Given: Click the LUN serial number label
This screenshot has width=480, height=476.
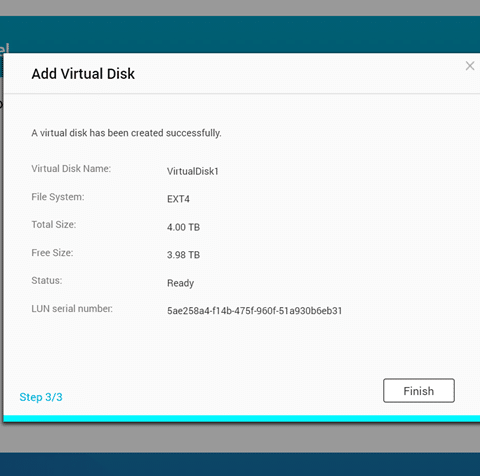Looking at the screenshot, I should point(72,309).
